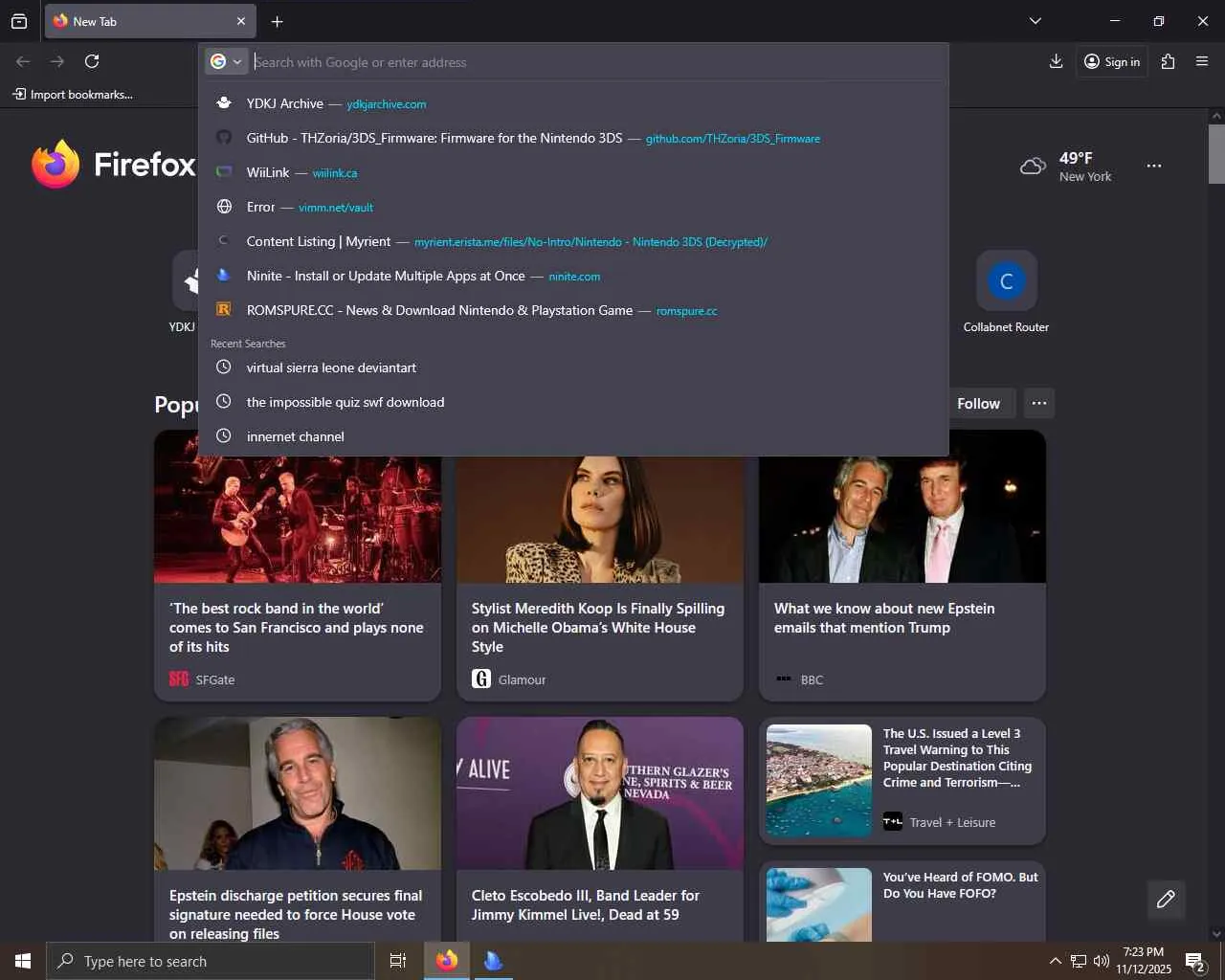The height and width of the screenshot is (980, 1225).
Task: Choose the ROMSPURE.CC suggestion
Action: coord(573,310)
